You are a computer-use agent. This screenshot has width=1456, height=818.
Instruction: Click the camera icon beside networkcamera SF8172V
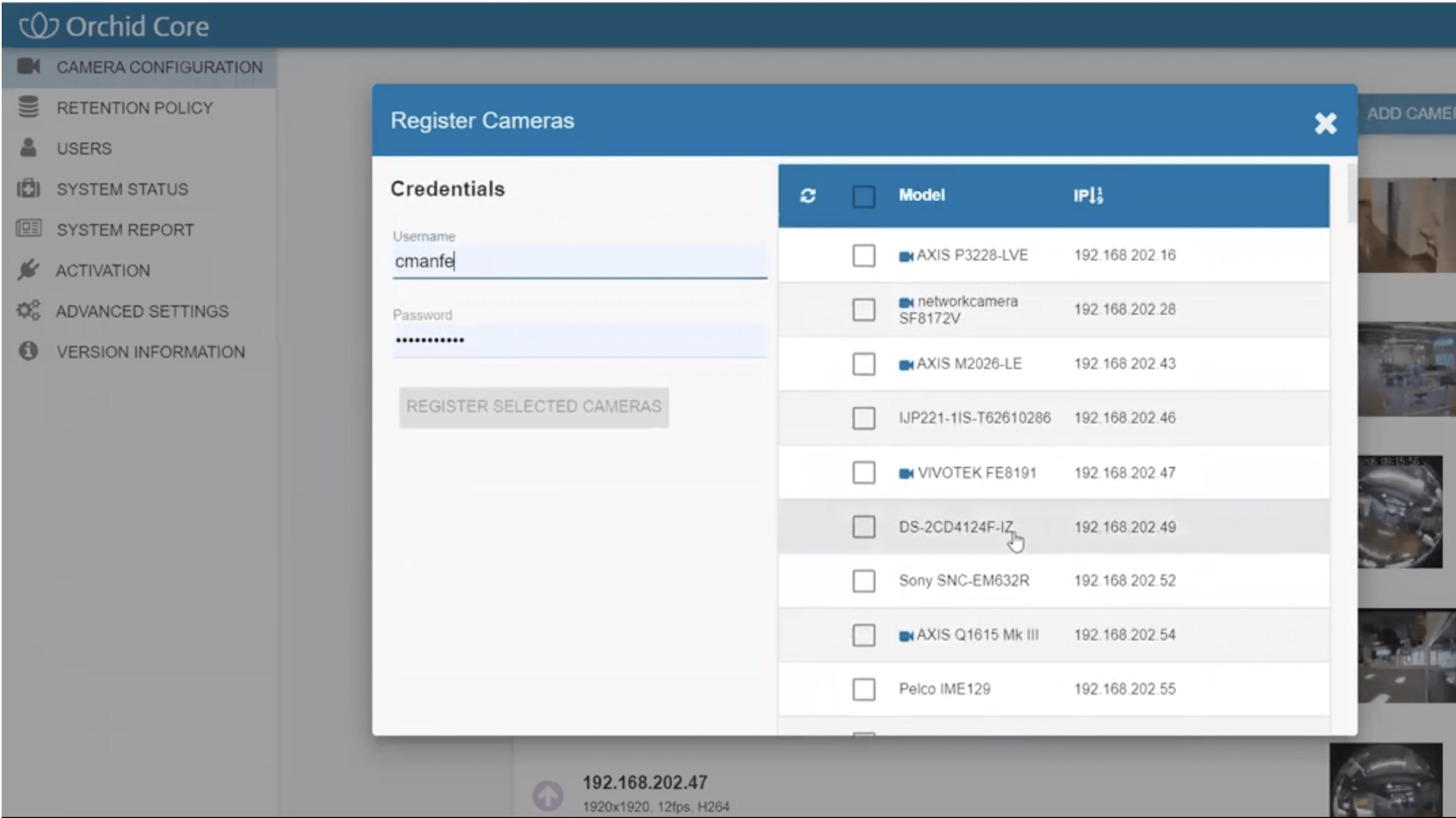point(906,303)
